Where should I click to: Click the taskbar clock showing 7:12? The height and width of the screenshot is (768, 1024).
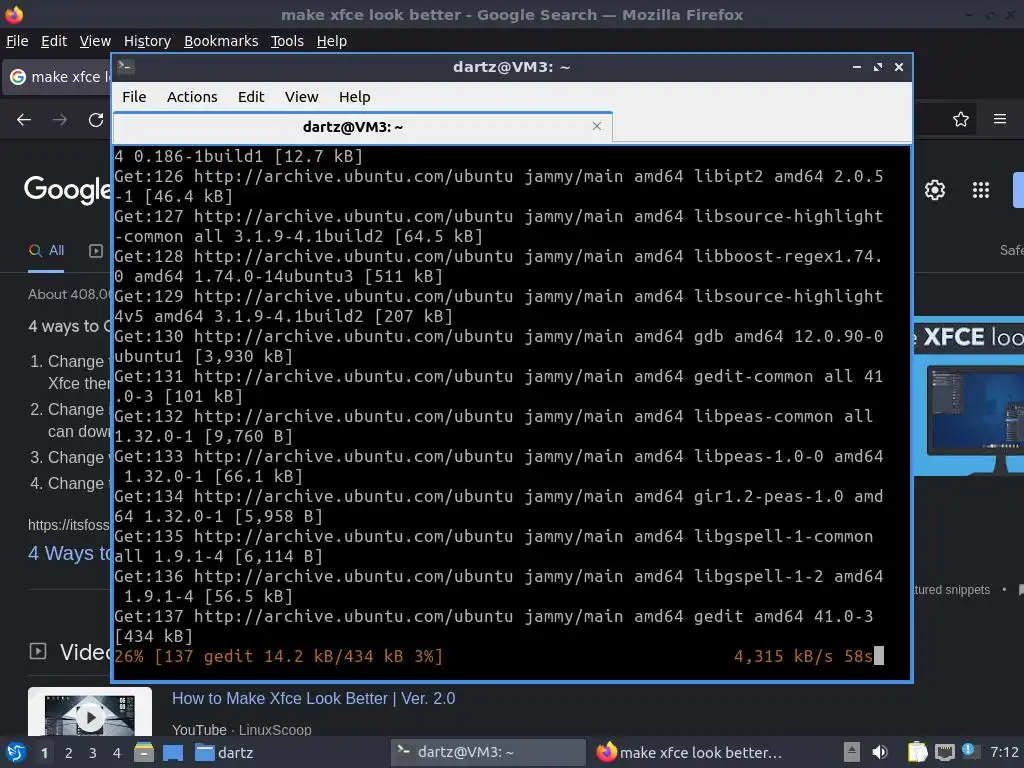(1004, 752)
